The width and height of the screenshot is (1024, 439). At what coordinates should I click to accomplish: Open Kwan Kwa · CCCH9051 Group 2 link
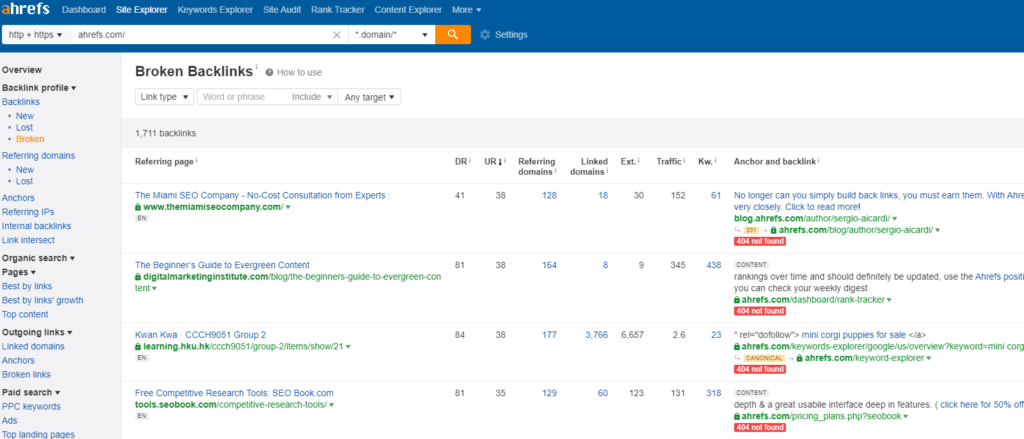(x=200, y=335)
